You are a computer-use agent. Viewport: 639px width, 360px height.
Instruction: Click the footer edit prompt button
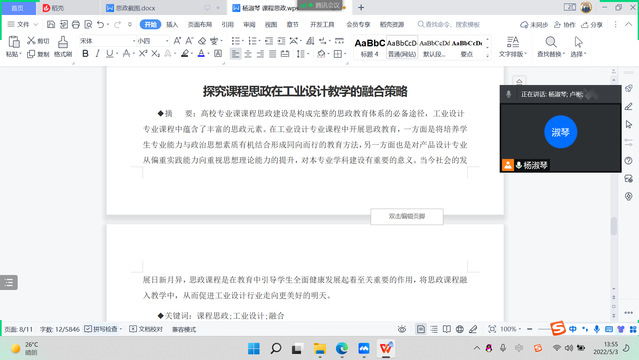click(x=407, y=216)
